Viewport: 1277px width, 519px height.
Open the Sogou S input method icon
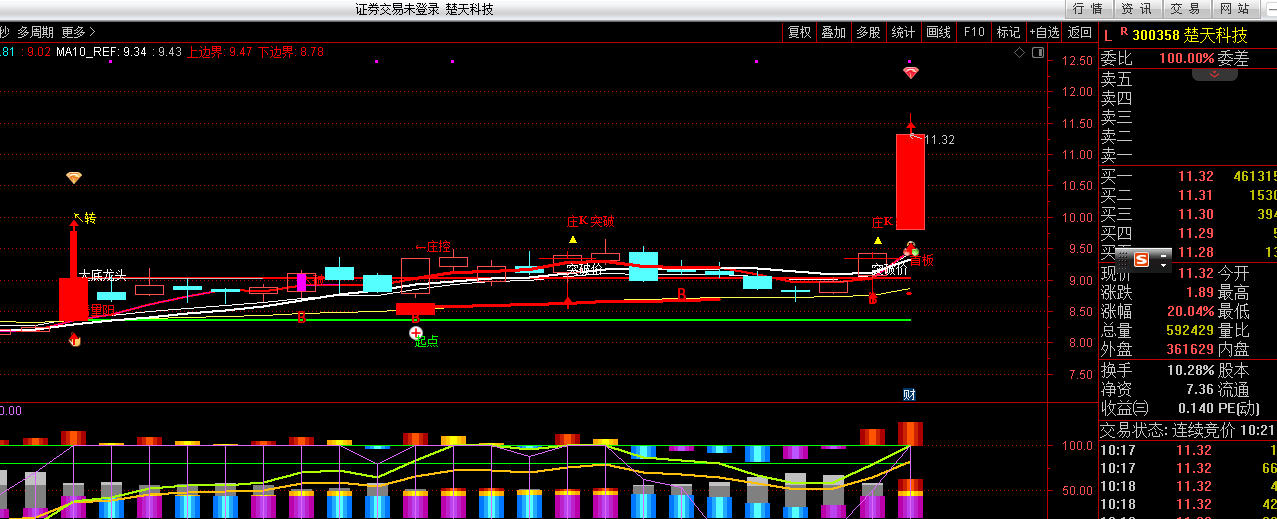[x=1141, y=261]
